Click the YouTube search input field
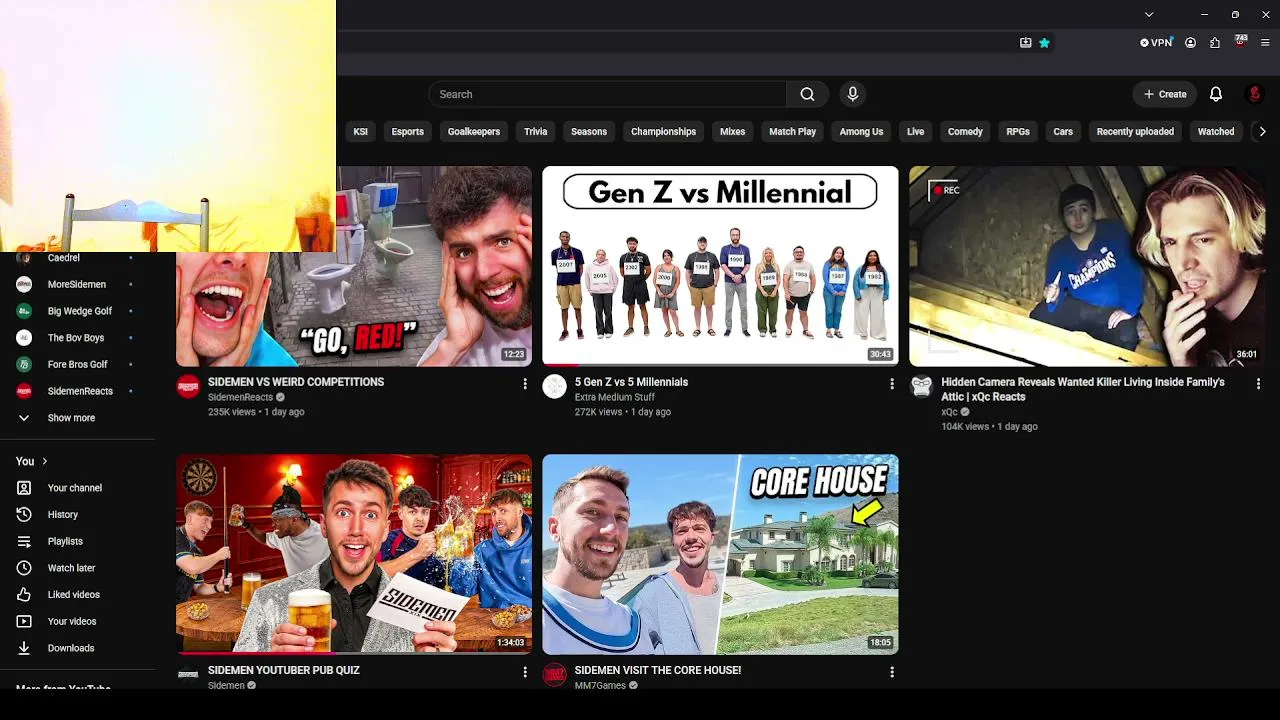Image resolution: width=1280 pixels, height=720 pixels. coord(608,94)
